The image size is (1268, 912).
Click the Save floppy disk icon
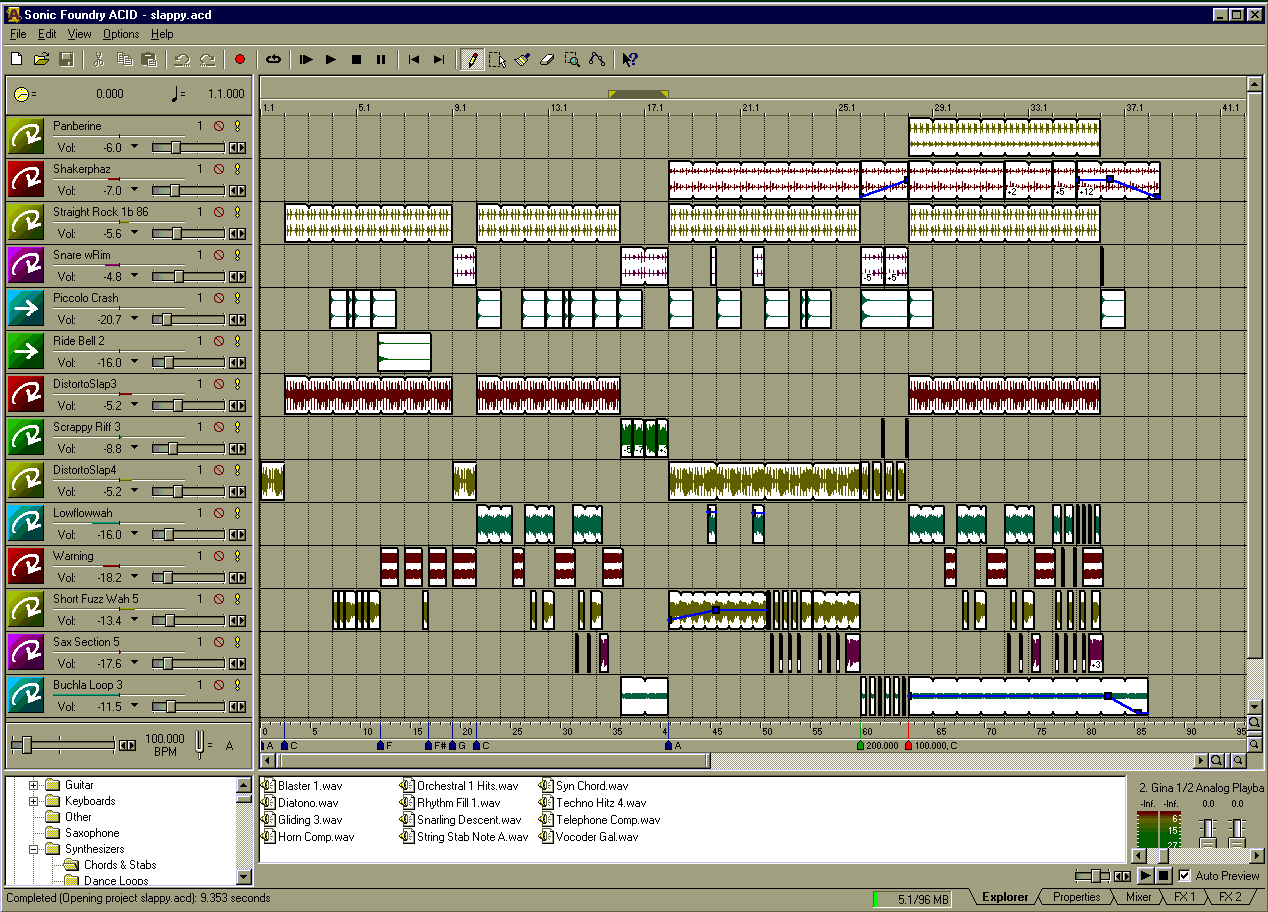(67, 60)
